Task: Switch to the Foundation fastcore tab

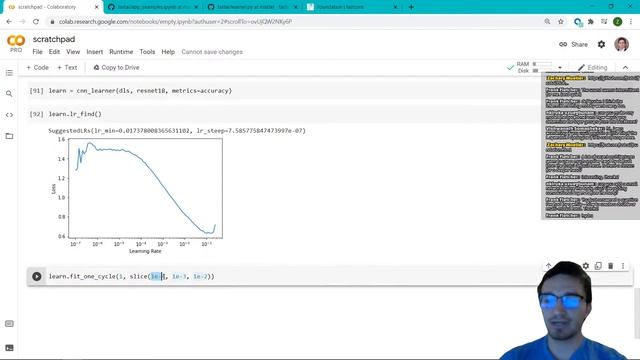Action: click(352, 7)
